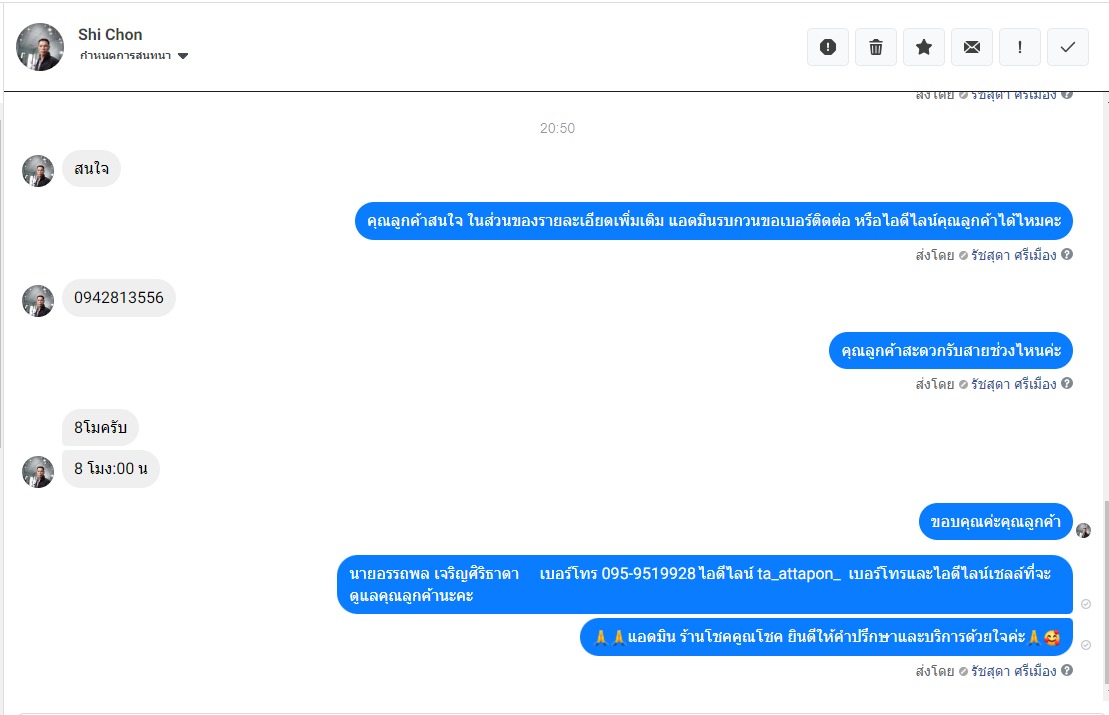Delete conversation with trash icon
Screen dimensions: 1109x715
point(876,47)
